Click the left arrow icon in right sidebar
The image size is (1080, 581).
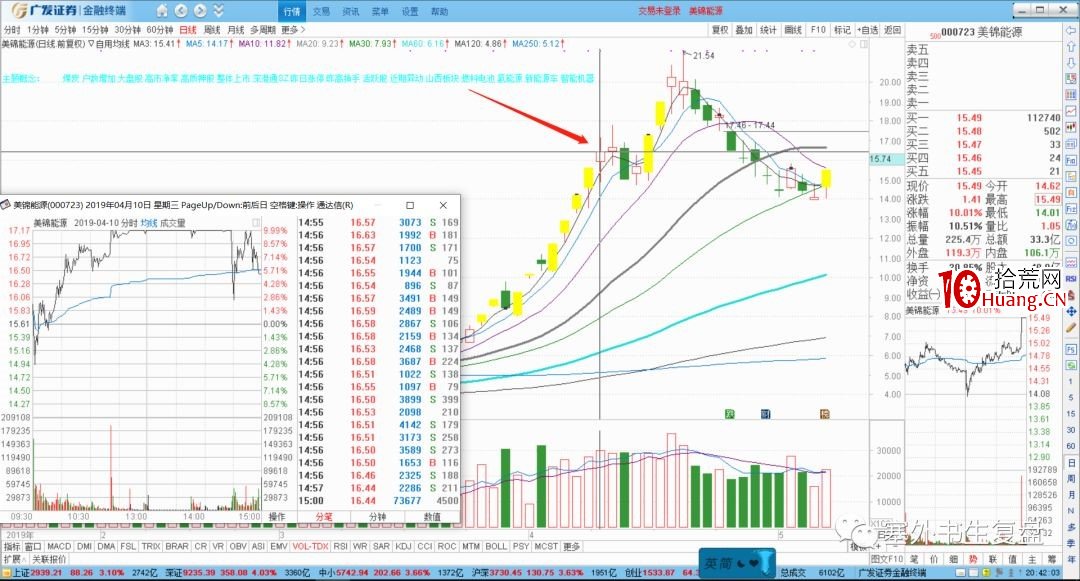pos(1071,32)
